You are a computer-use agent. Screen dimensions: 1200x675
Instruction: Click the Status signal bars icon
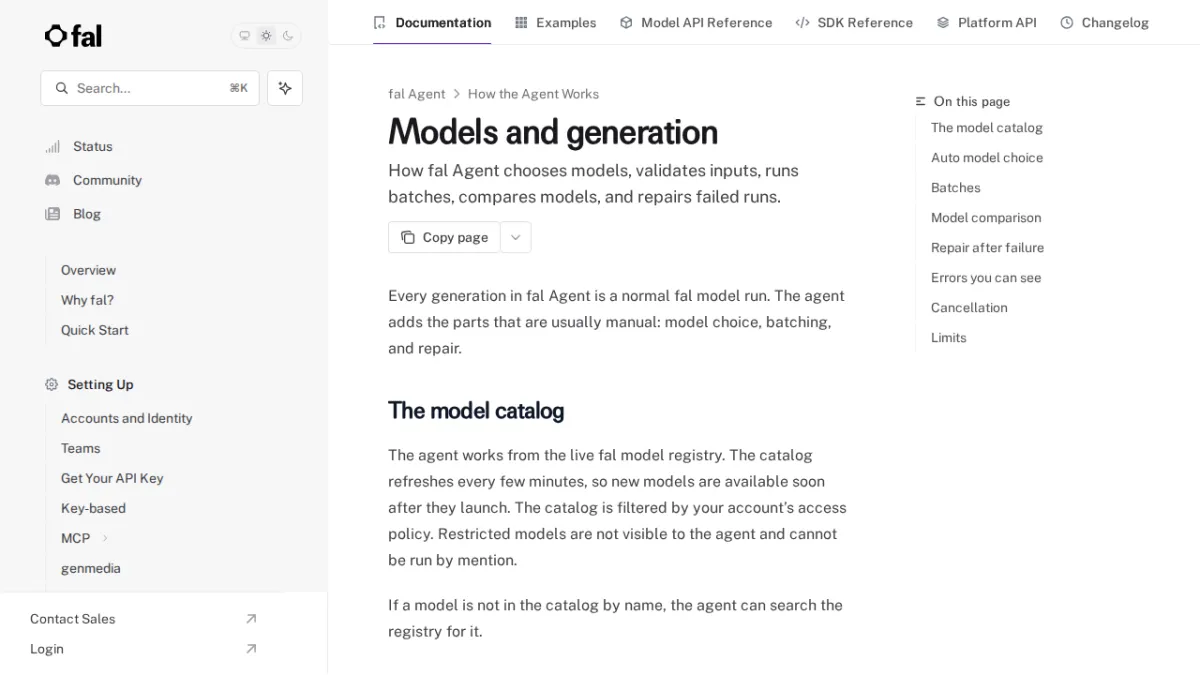[52, 146]
